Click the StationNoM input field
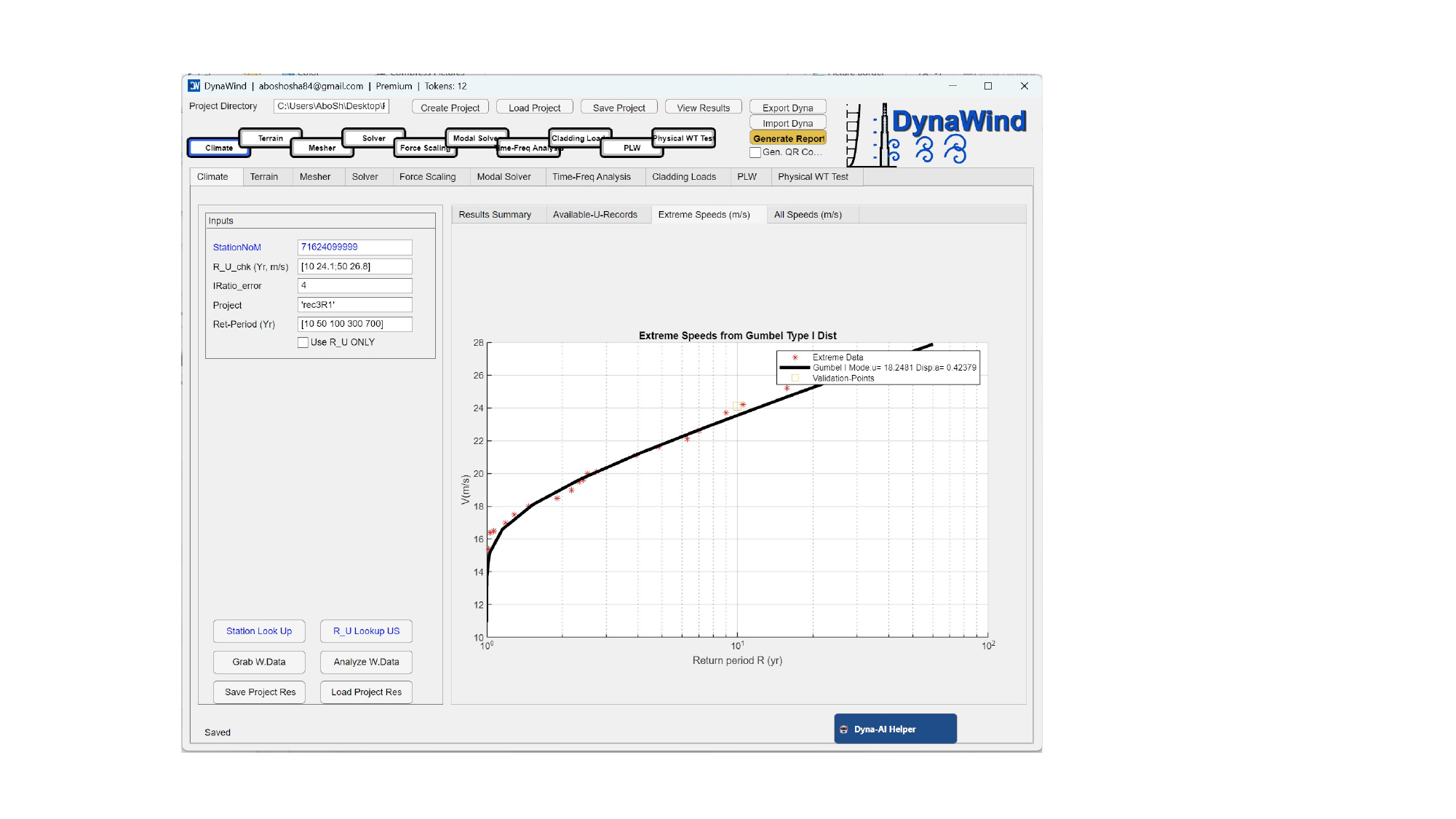 [354, 248]
